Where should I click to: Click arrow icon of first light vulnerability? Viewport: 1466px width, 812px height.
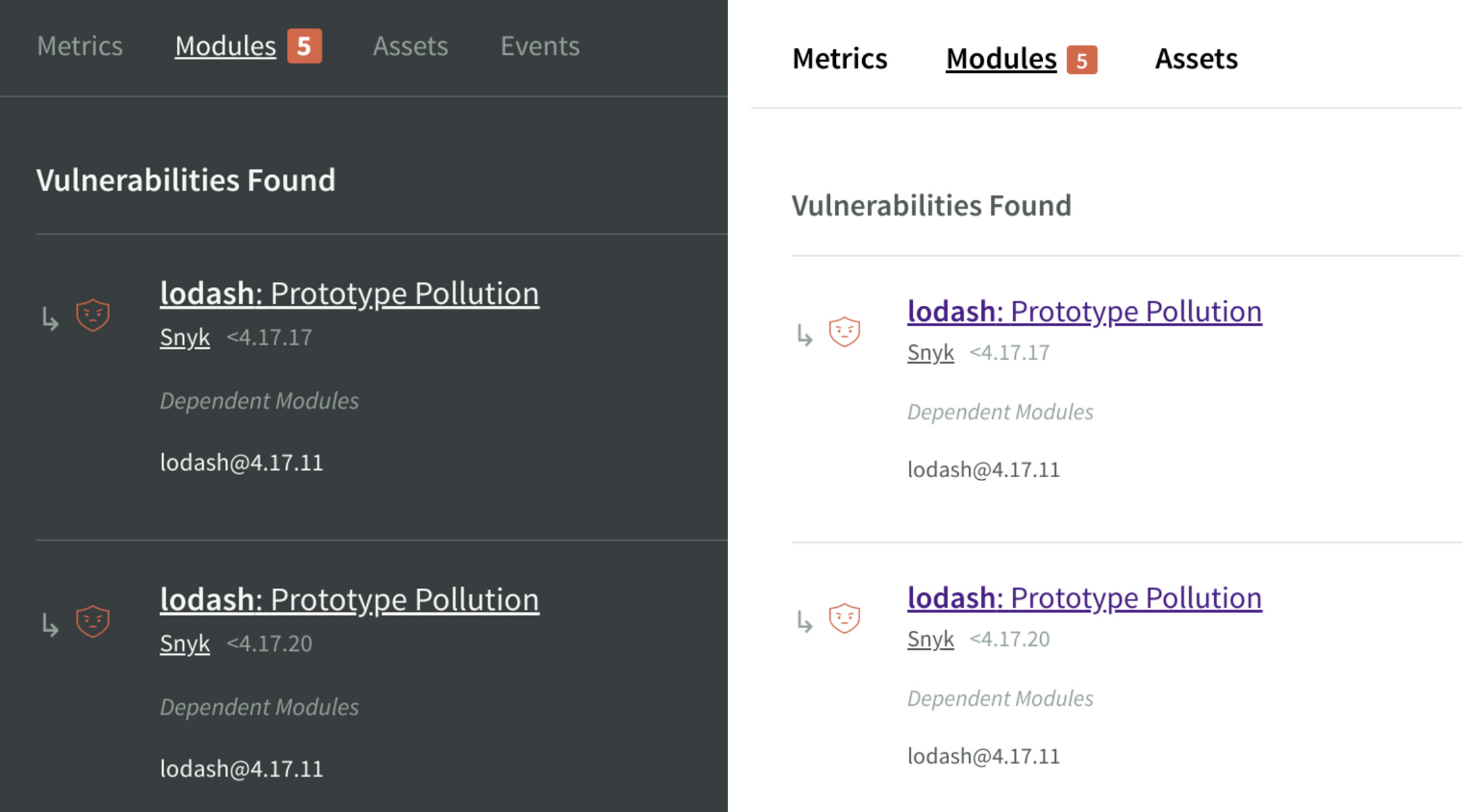tap(804, 335)
